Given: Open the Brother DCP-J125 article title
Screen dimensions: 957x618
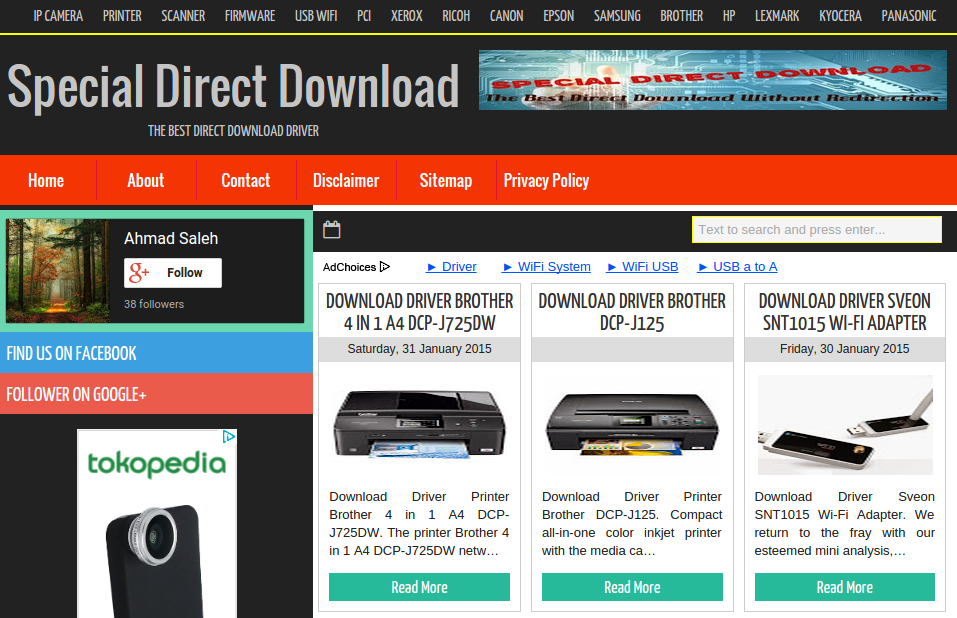Looking at the screenshot, I should (x=632, y=312).
